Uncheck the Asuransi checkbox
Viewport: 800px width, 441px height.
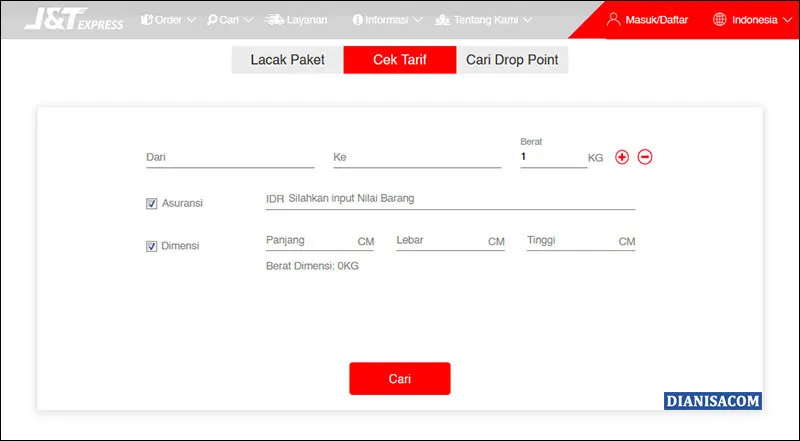(x=152, y=204)
